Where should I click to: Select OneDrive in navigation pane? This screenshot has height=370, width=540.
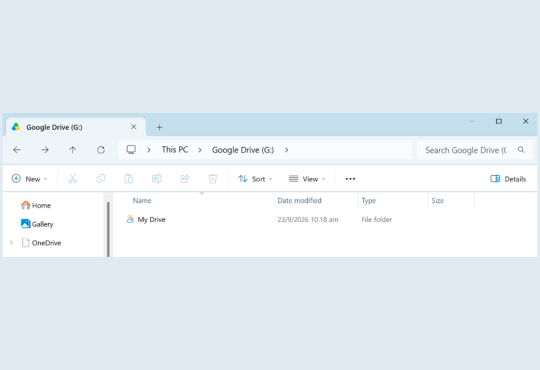(41, 243)
